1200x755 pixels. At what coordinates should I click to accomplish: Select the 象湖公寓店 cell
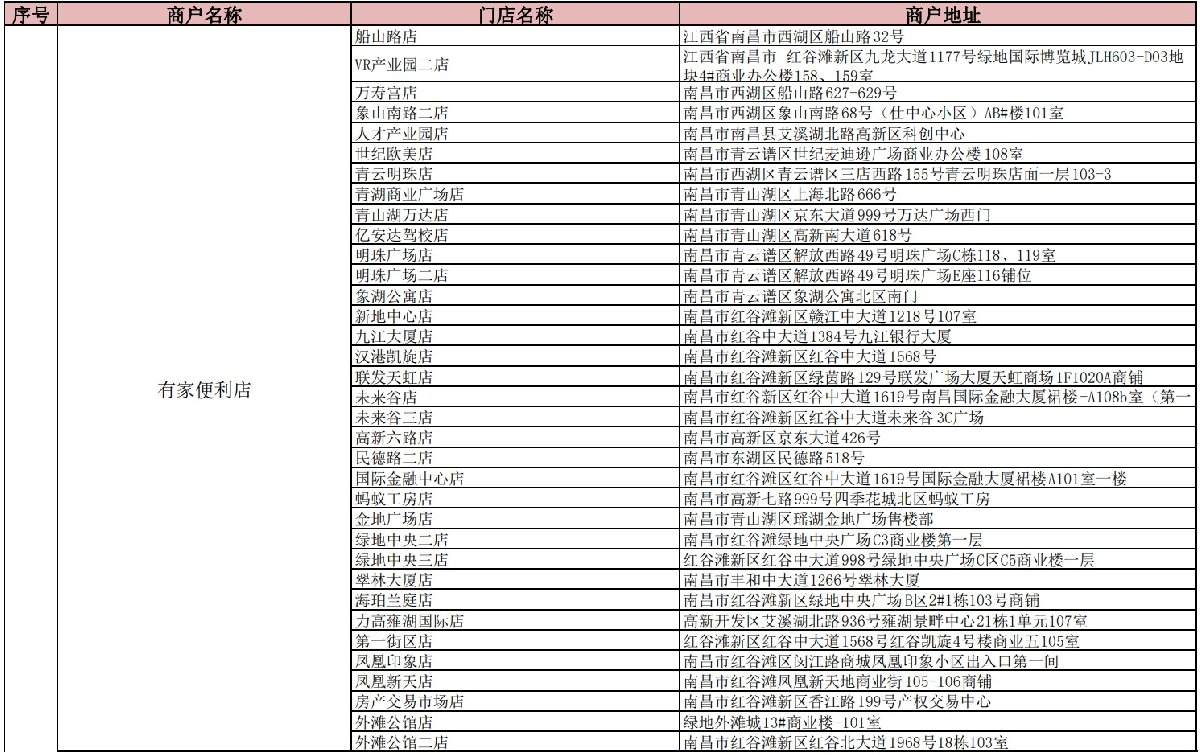pyautogui.click(x=515, y=296)
